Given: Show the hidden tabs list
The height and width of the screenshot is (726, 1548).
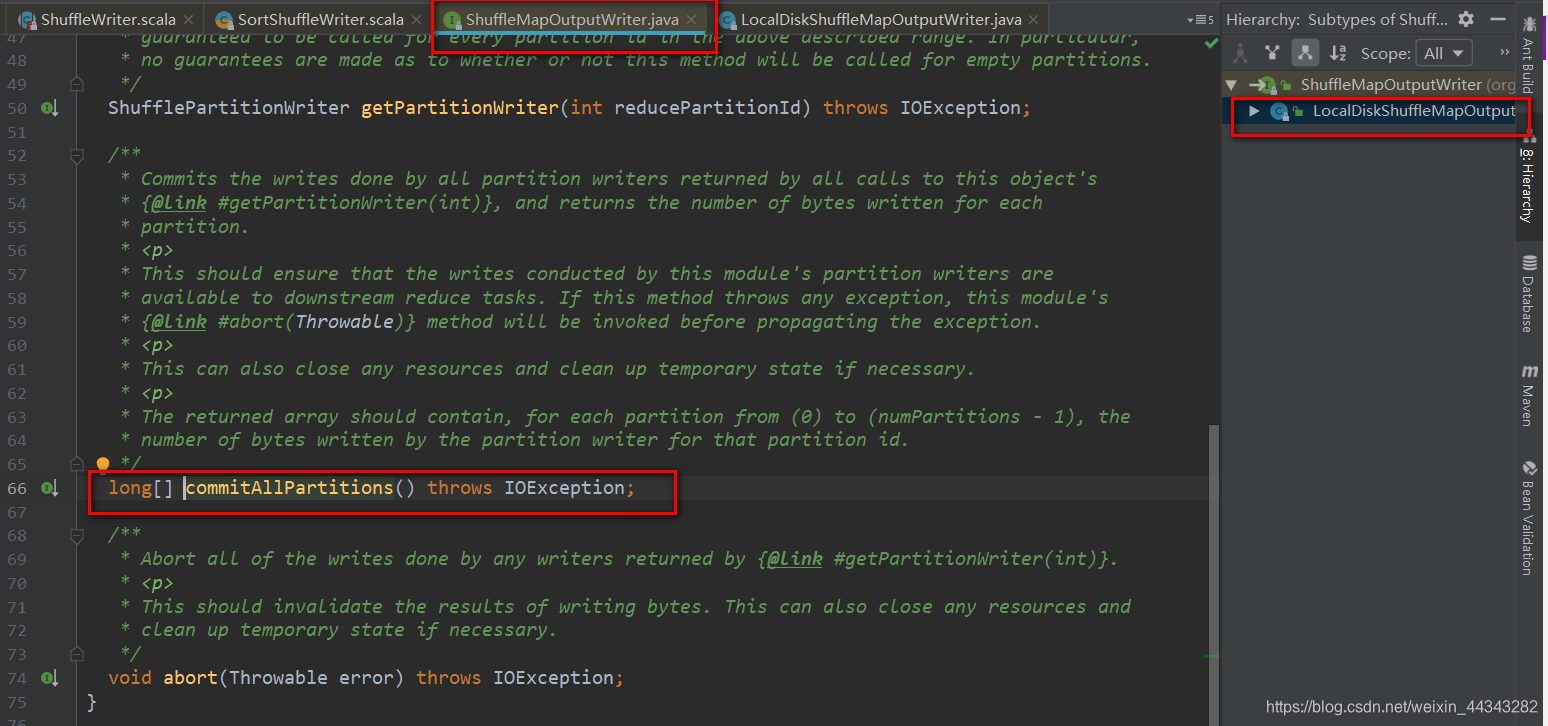Looking at the screenshot, I should 1199,20.
